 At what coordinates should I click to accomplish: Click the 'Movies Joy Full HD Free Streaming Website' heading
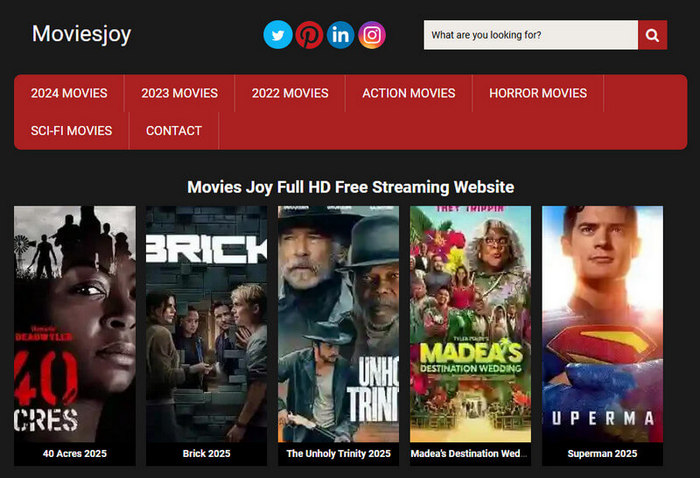coord(350,187)
